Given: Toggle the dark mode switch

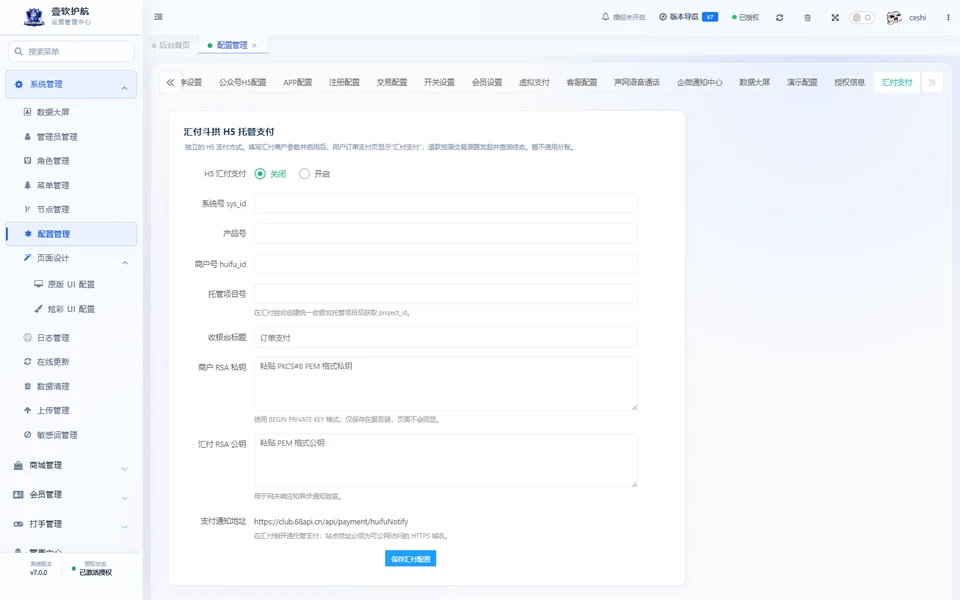Looking at the screenshot, I should (861, 17).
